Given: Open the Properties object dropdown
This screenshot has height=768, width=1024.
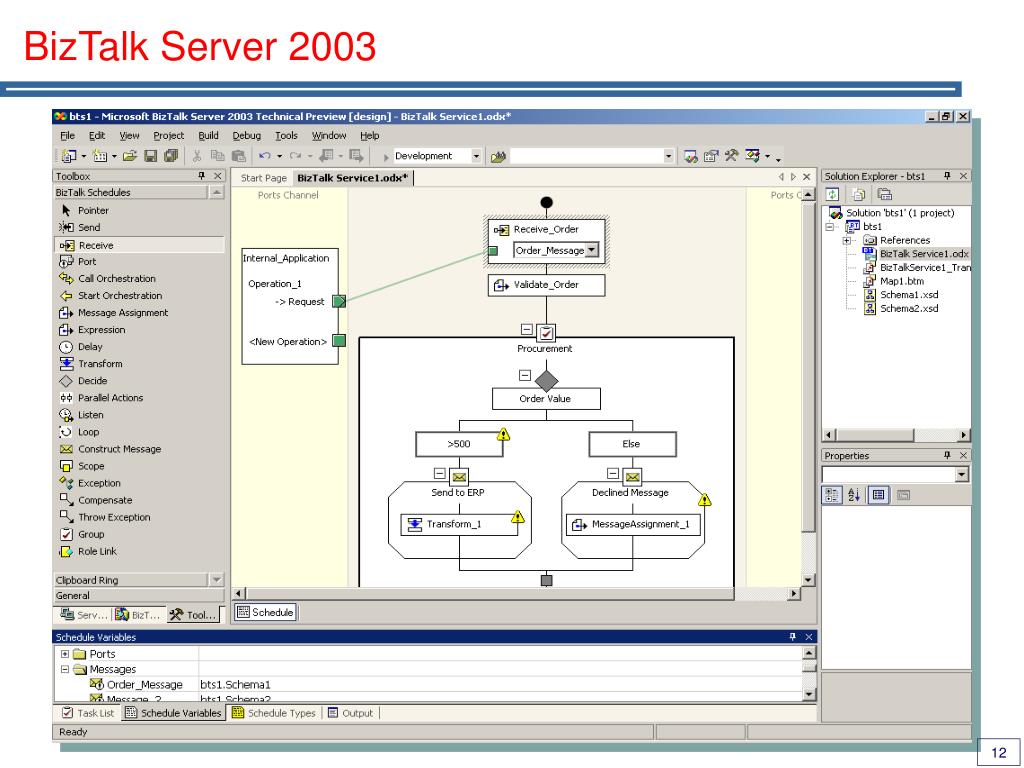Looking at the screenshot, I should pyautogui.click(x=961, y=475).
